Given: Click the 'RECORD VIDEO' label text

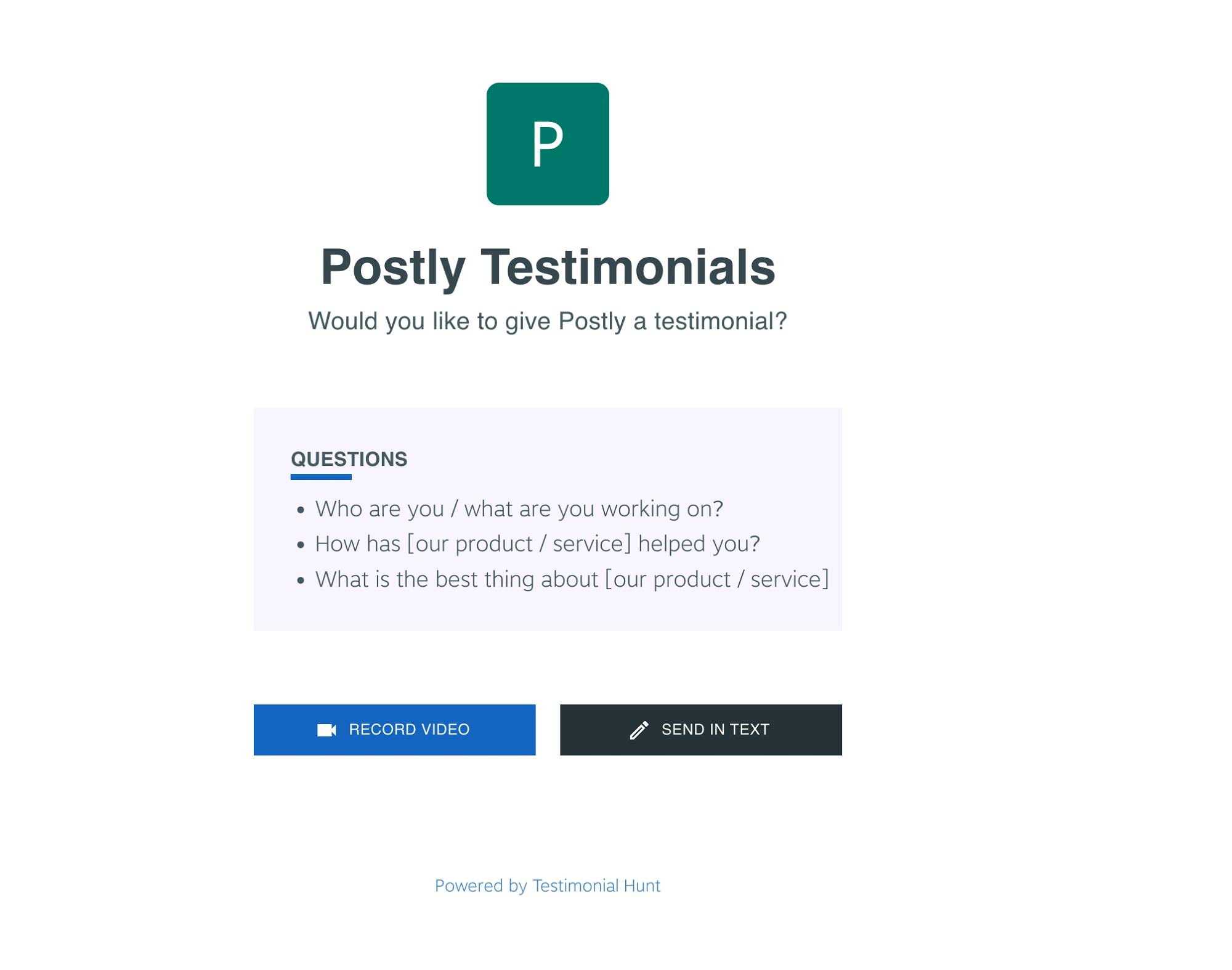Looking at the screenshot, I should (409, 730).
